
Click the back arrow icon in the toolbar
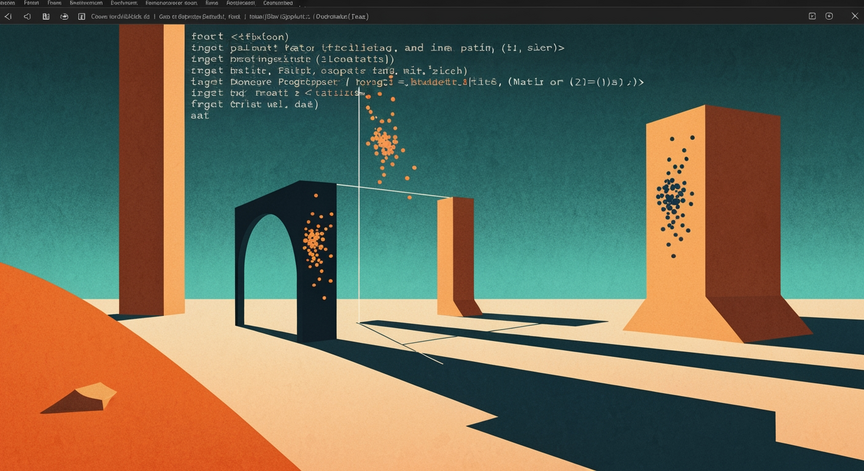[x=8, y=17]
